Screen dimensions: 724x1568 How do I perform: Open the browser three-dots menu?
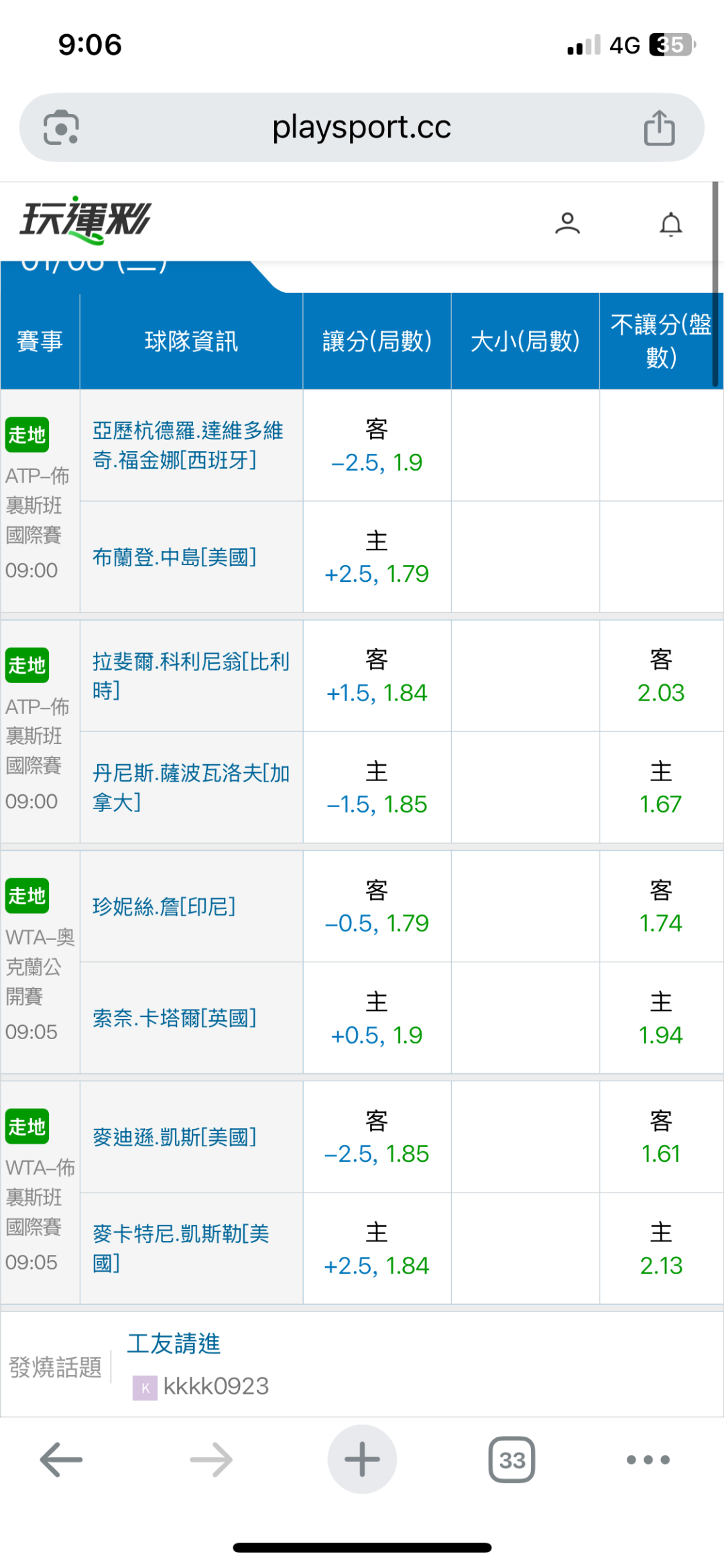pos(648,1459)
